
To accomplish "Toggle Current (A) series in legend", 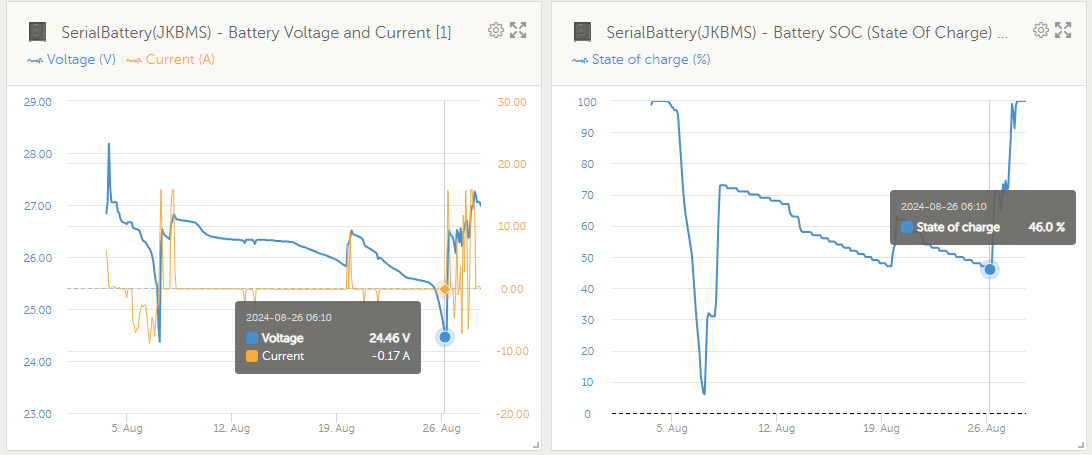I will point(170,60).
